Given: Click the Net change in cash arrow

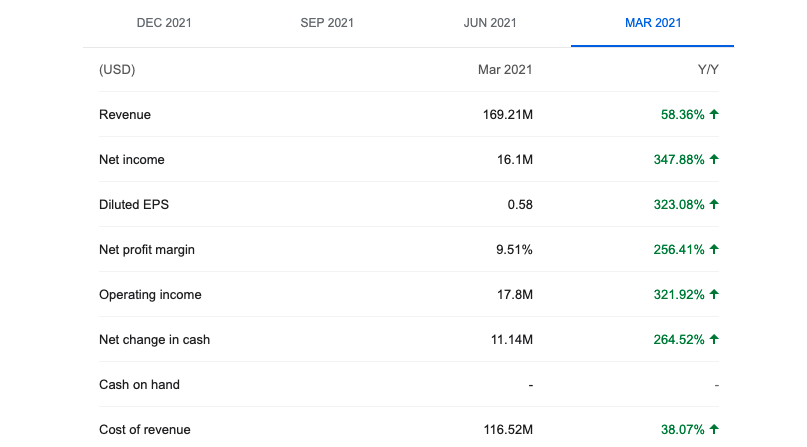Looking at the screenshot, I should pos(714,339).
